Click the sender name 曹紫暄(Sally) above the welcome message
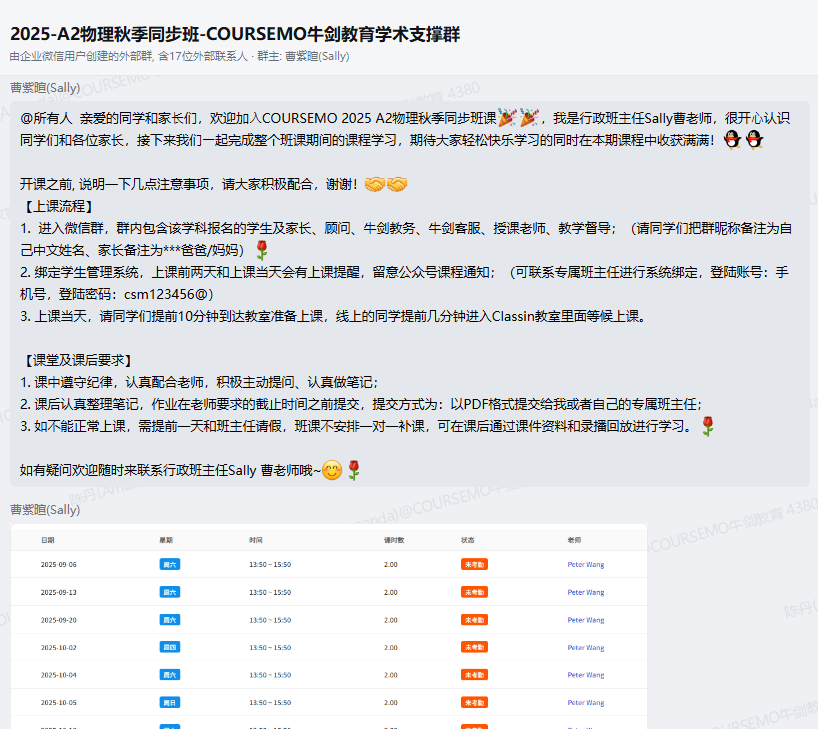Viewport: 818px width, 729px height. [x=45, y=88]
